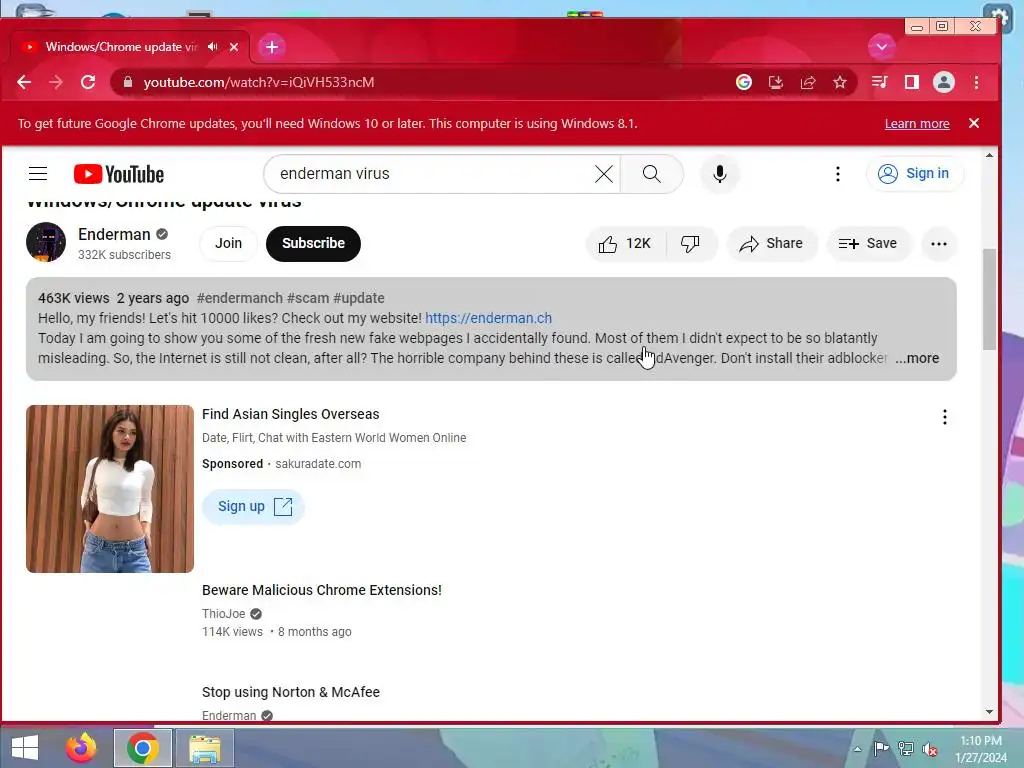Screen dimensions: 1024x768
Task: Clear the search query with X
Action: point(604,174)
